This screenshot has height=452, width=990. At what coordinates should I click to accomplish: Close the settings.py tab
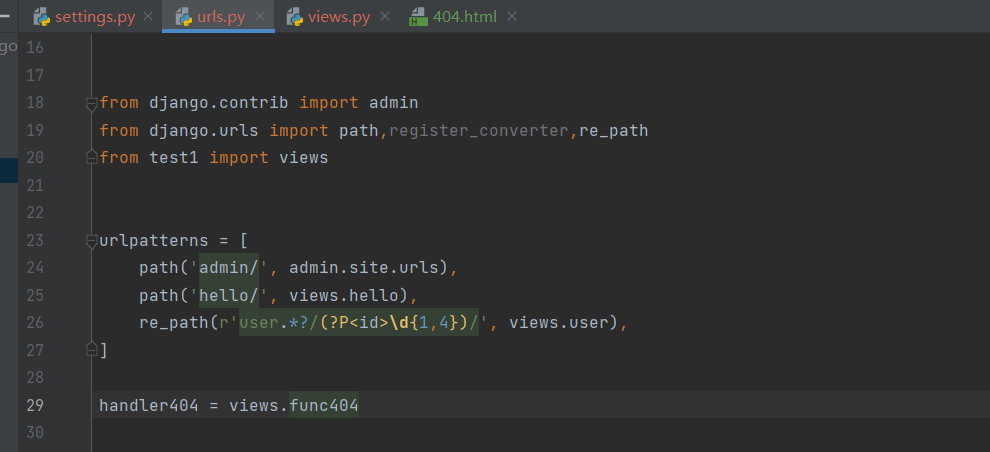(148, 16)
